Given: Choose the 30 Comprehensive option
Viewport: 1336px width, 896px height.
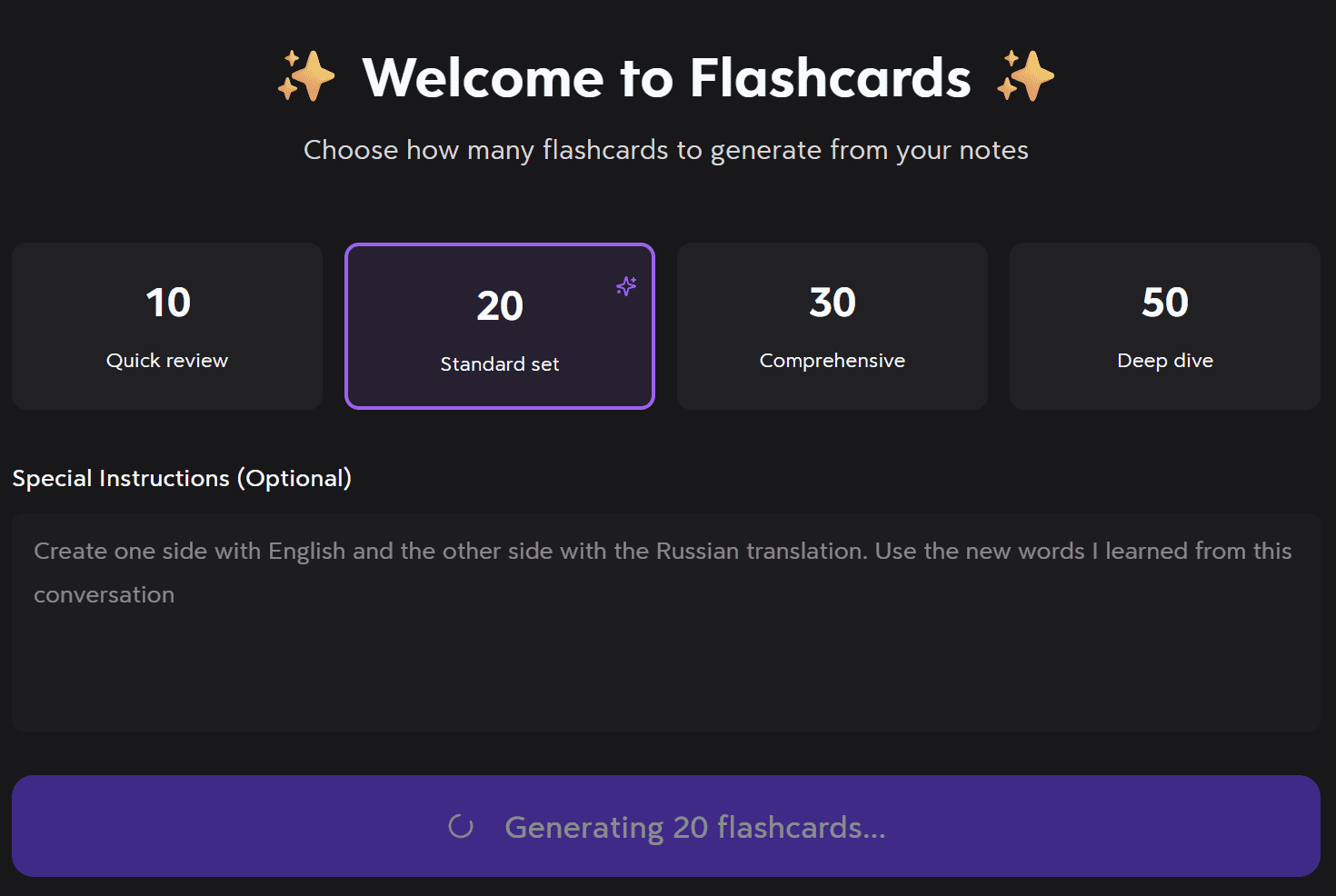Looking at the screenshot, I should click(832, 326).
